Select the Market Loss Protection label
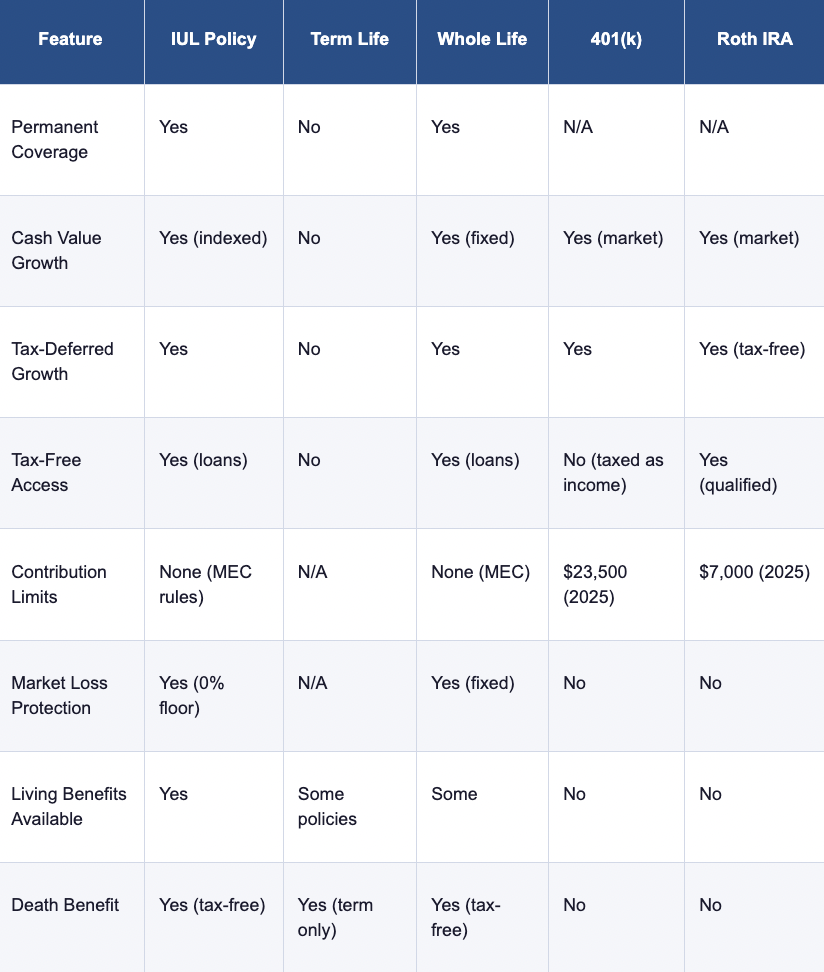This screenshot has width=824, height=972. [x=59, y=695]
